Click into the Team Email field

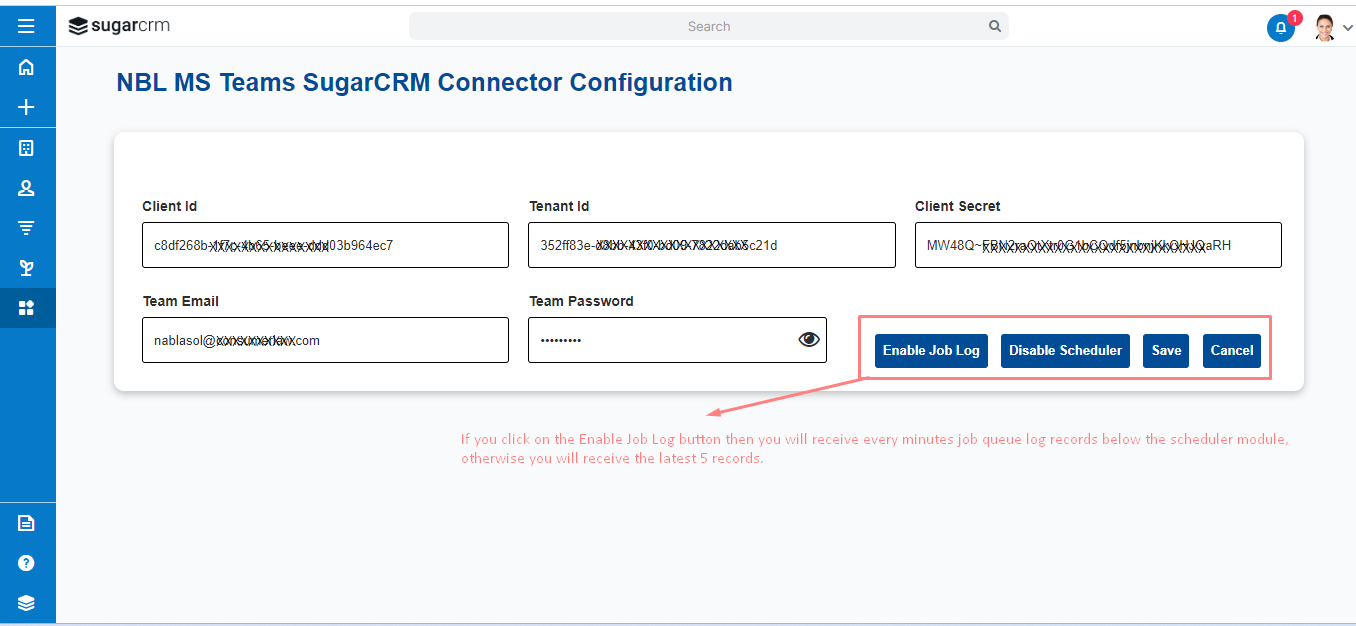(325, 340)
